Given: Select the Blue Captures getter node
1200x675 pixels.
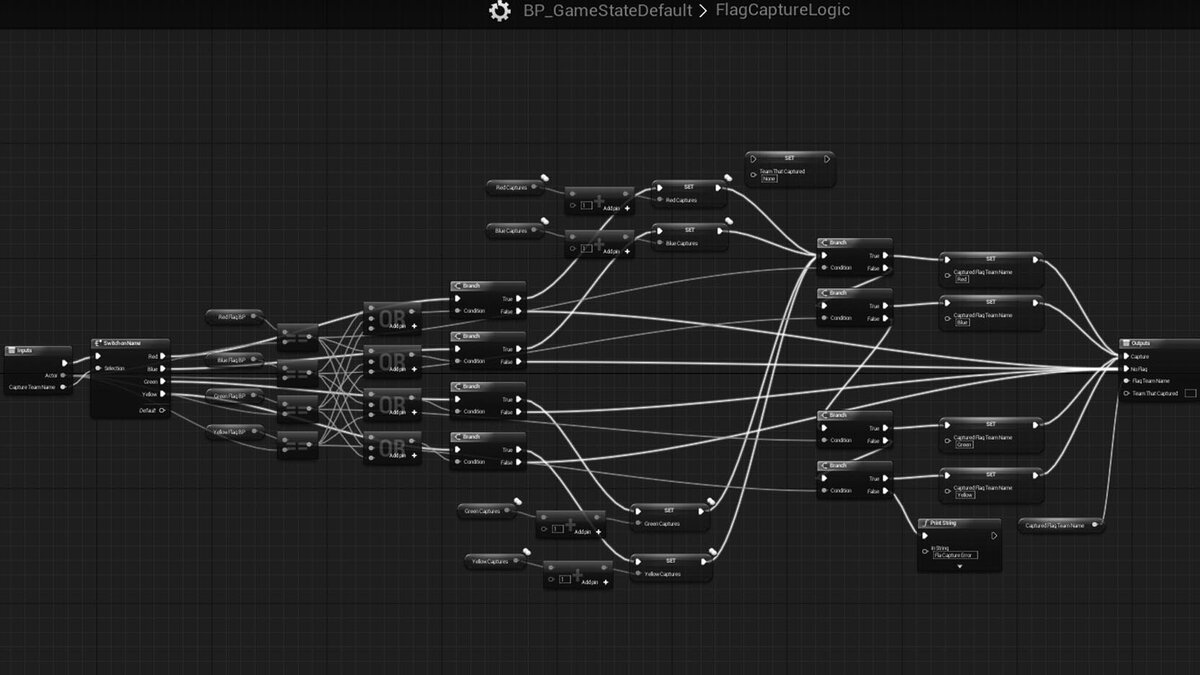Looking at the screenshot, I should (x=514, y=230).
